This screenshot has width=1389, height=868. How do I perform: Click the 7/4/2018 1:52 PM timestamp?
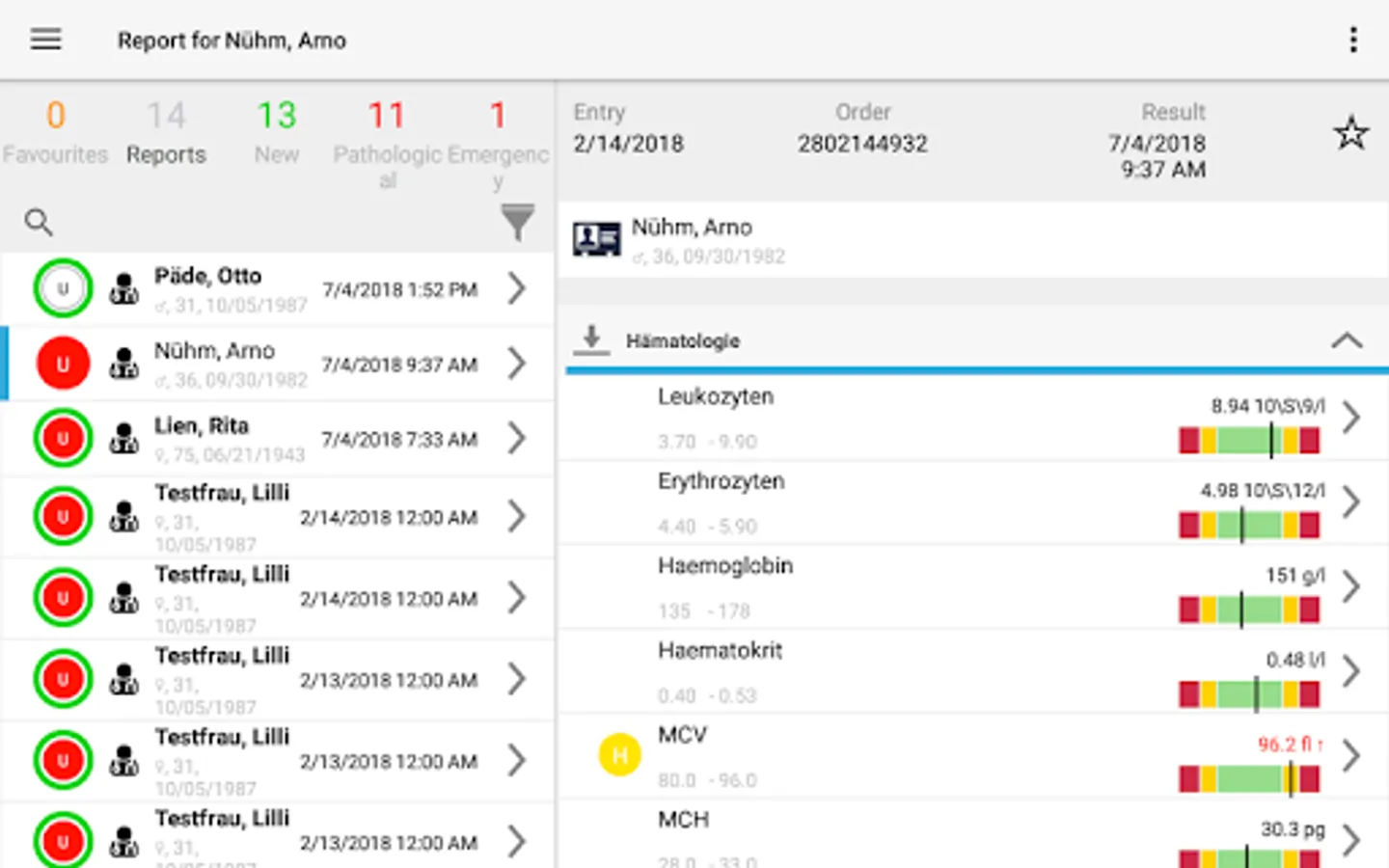[400, 289]
